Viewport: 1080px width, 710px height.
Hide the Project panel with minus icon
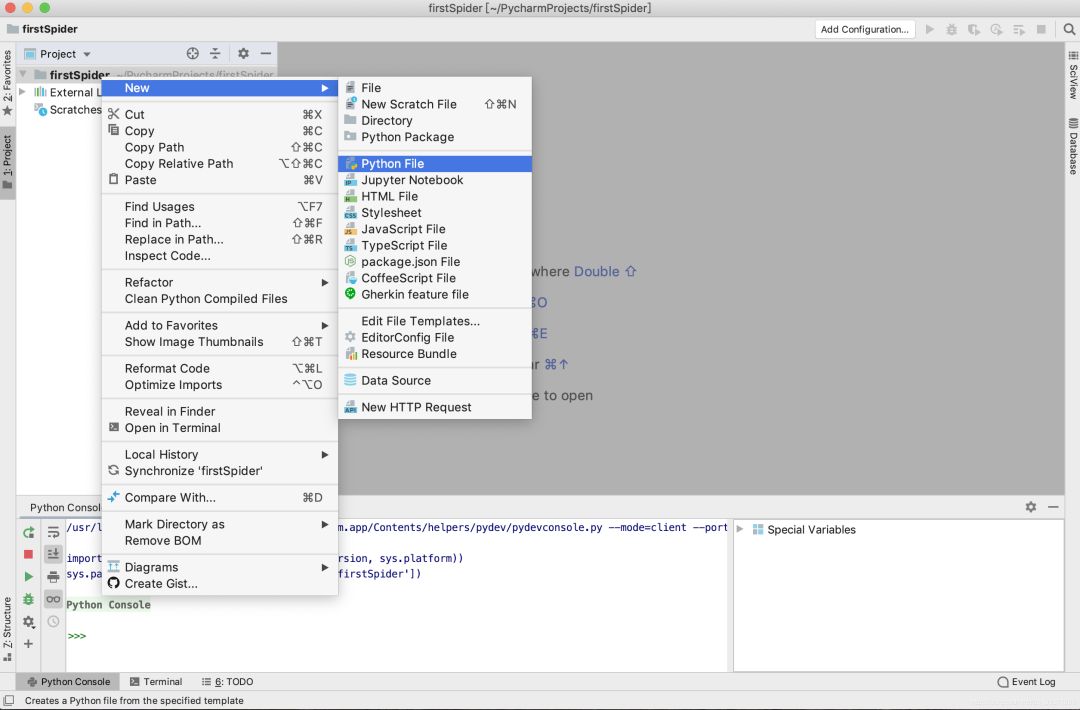[266, 54]
